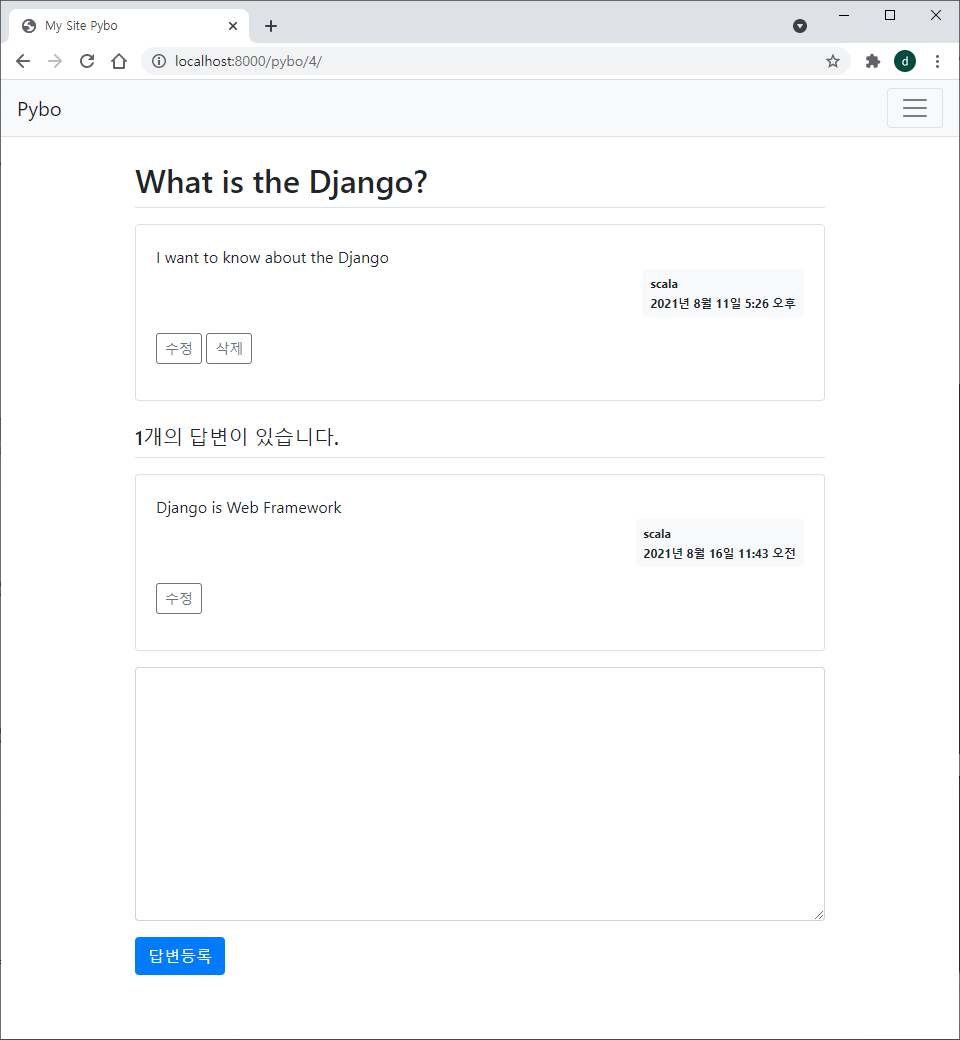
Task: Submit with the 답변등록 button
Action: click(x=180, y=956)
